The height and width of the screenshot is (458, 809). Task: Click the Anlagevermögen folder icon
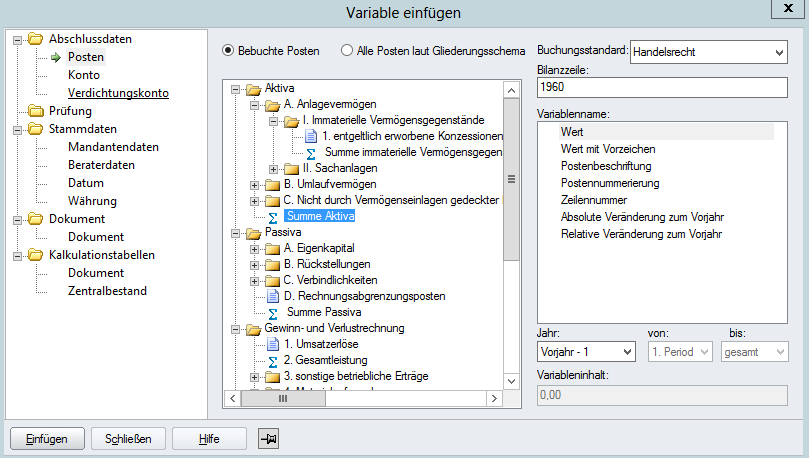pos(272,105)
